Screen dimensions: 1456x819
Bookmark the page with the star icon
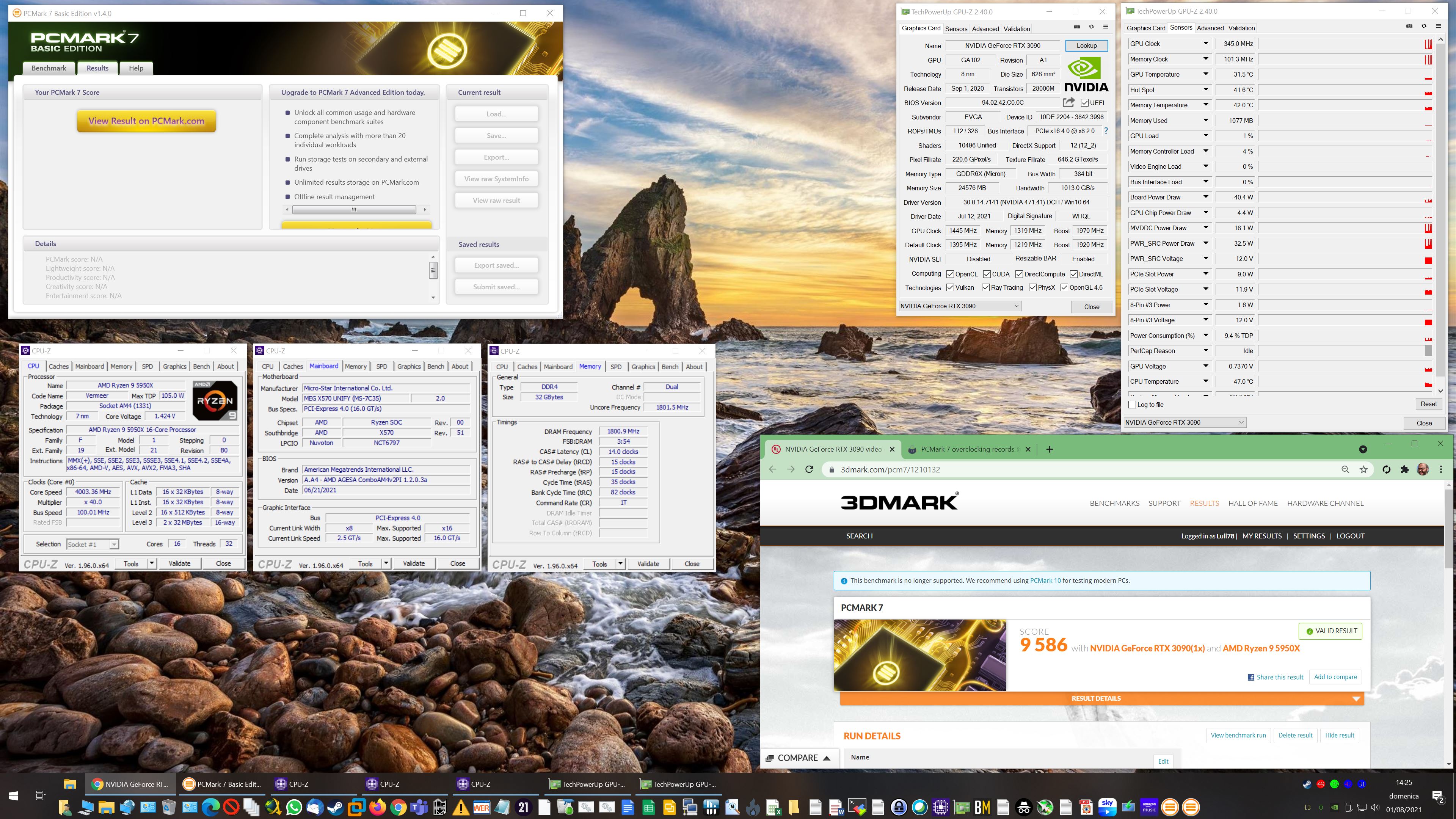pyautogui.click(x=1364, y=469)
